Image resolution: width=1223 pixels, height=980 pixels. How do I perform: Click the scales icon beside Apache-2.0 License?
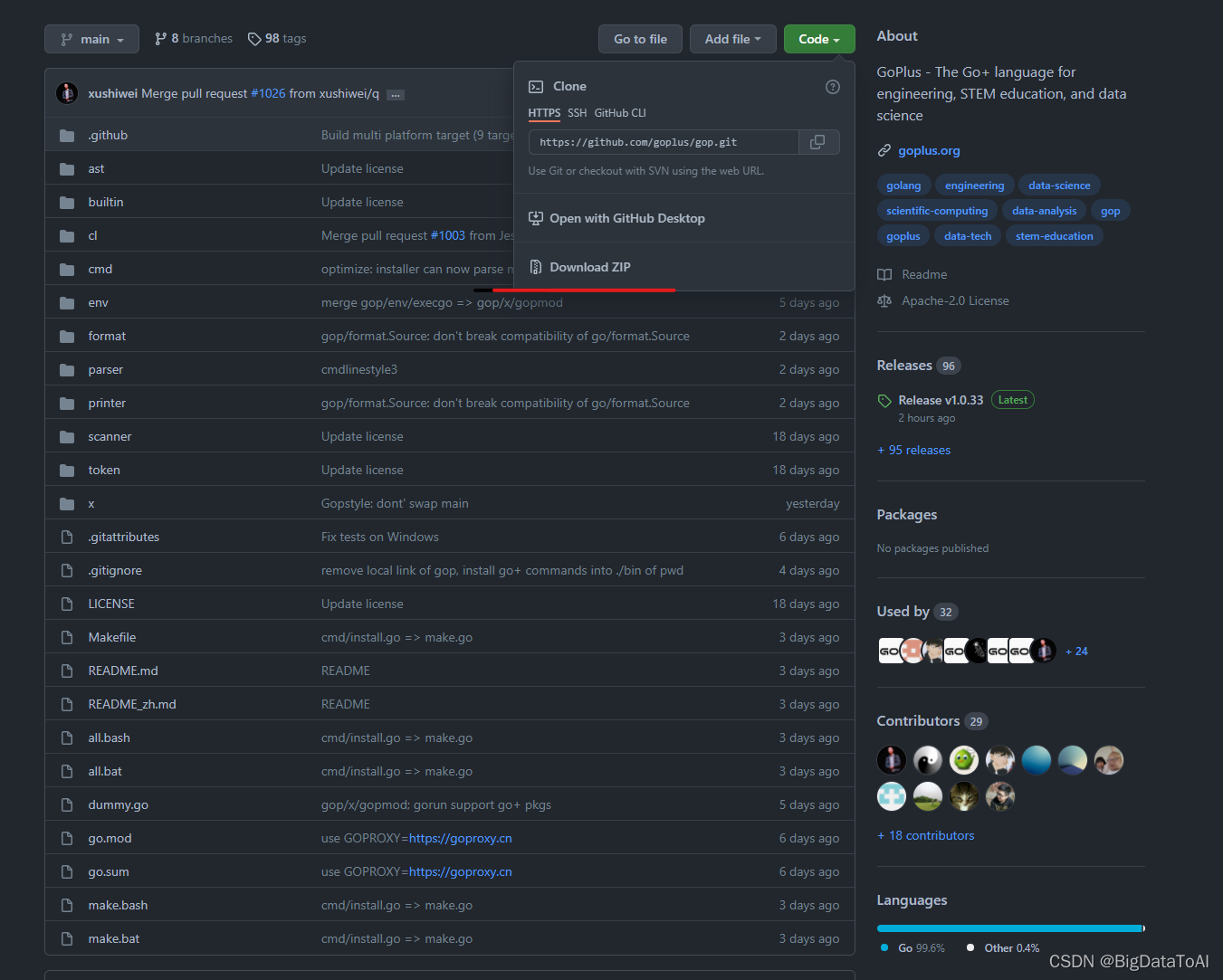(884, 300)
